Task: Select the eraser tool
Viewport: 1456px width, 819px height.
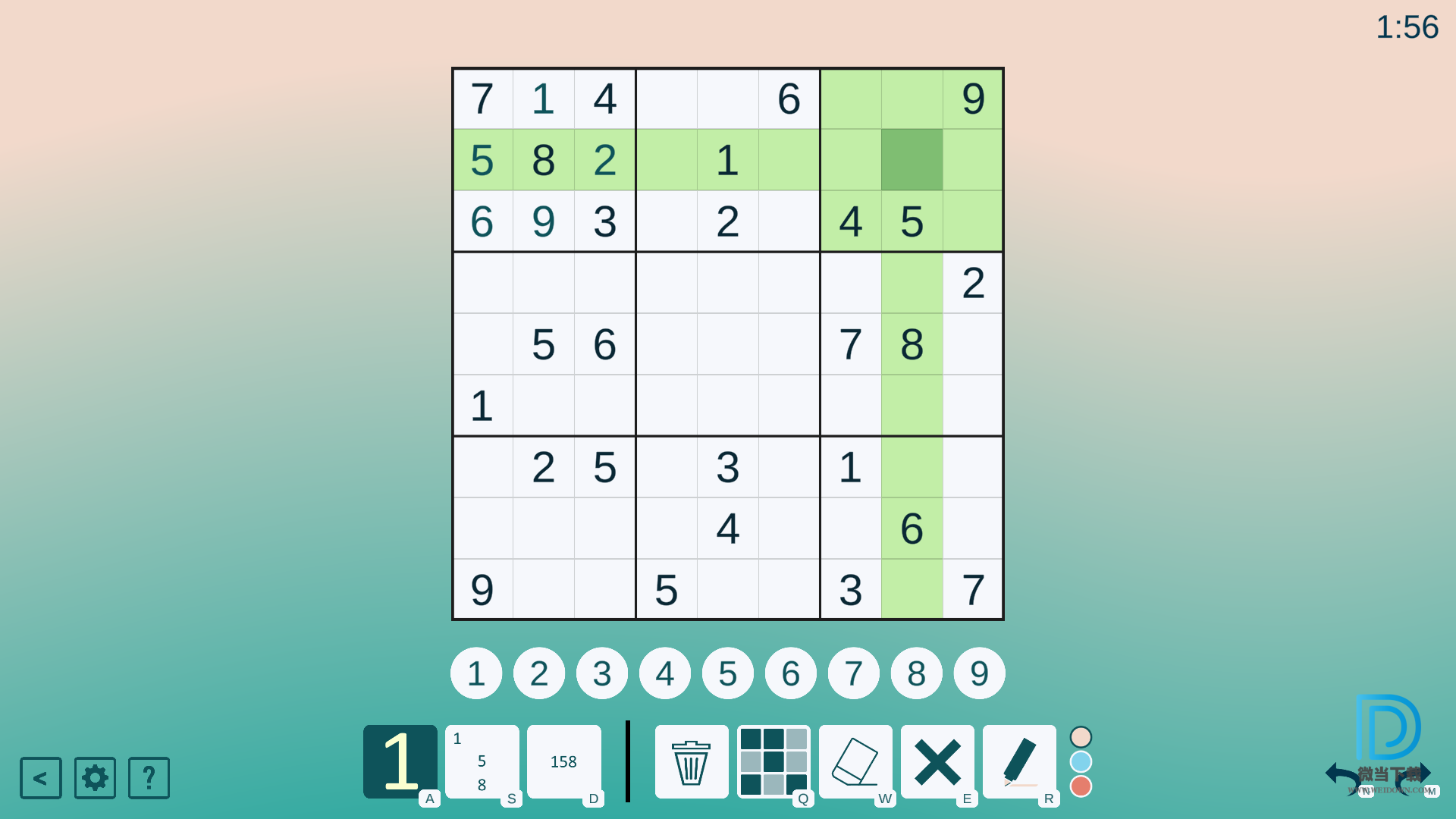Action: point(855,762)
